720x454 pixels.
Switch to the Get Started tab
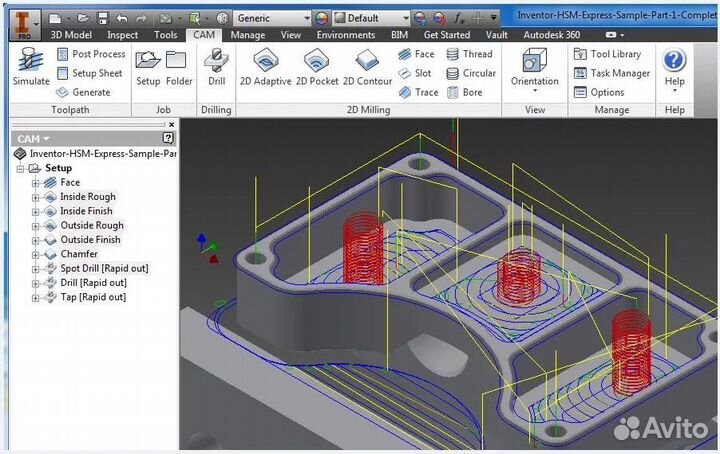tap(447, 35)
